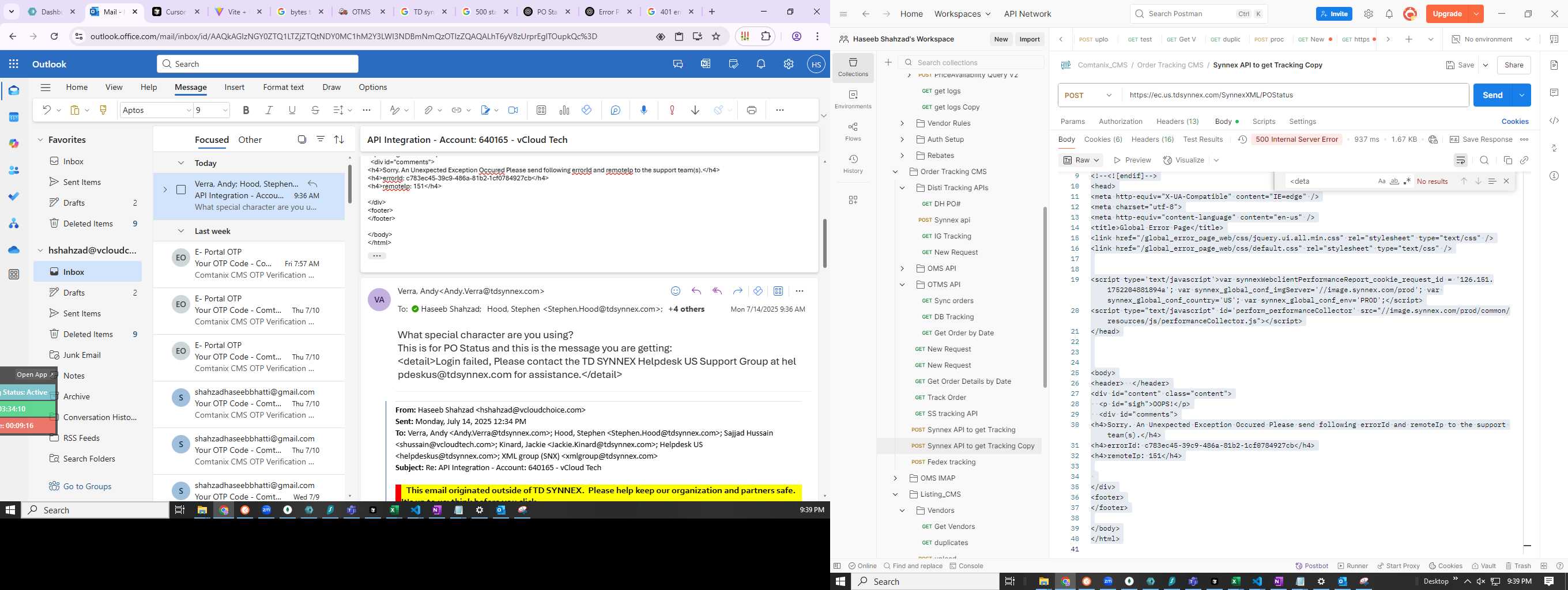Expand the Vendor Rules collection folder
Screen dimensions: 1568x590
click(x=902, y=123)
